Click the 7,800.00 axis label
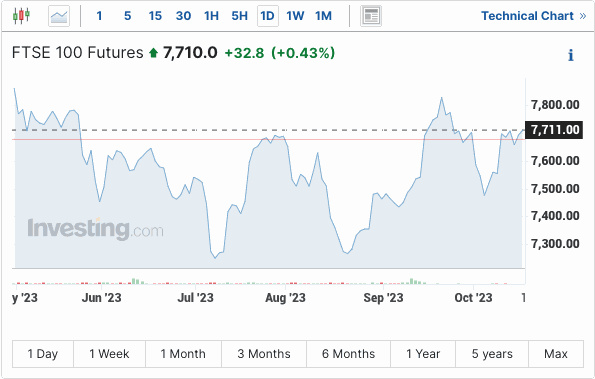Viewport: 595px width, 379px height. [555, 105]
